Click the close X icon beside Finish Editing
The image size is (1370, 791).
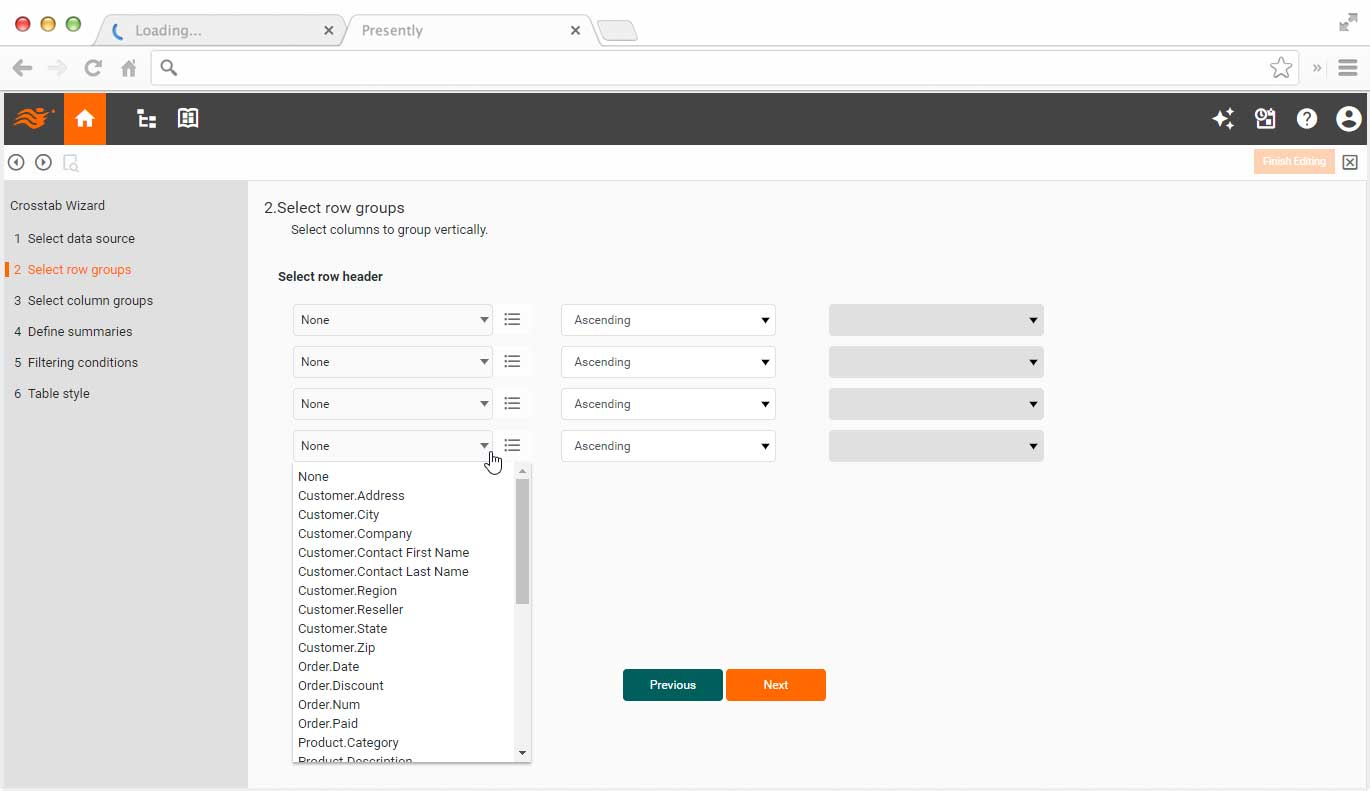click(x=1350, y=162)
